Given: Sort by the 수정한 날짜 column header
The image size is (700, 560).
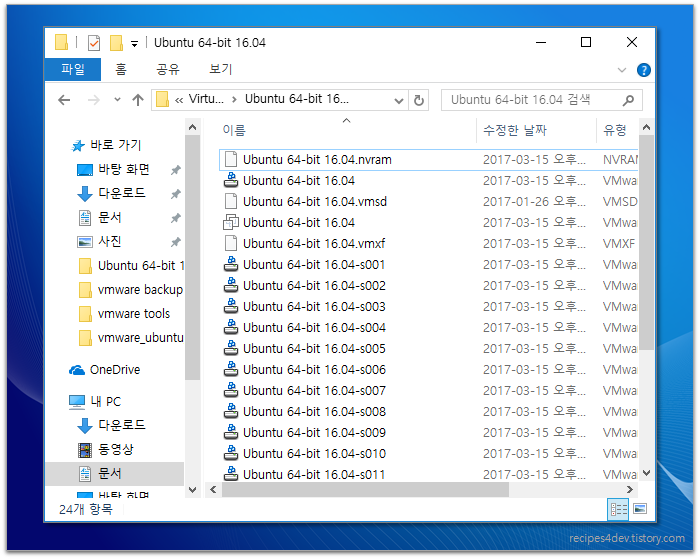Looking at the screenshot, I should click(x=515, y=130).
